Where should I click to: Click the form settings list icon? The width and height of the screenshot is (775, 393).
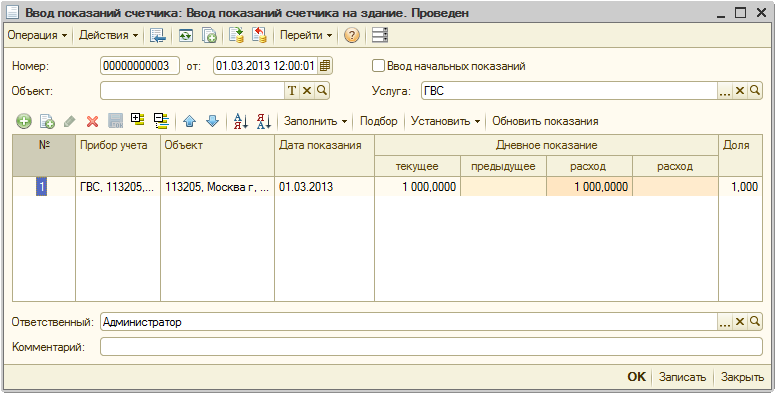tap(380, 35)
